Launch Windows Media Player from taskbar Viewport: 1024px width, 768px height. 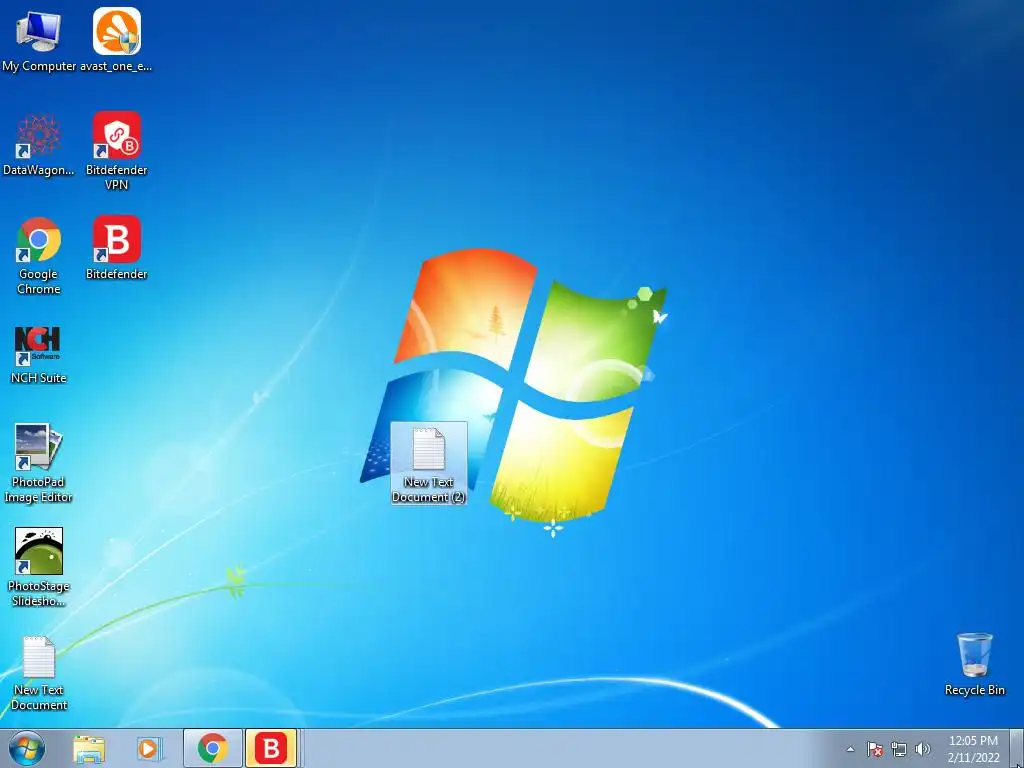(x=148, y=749)
